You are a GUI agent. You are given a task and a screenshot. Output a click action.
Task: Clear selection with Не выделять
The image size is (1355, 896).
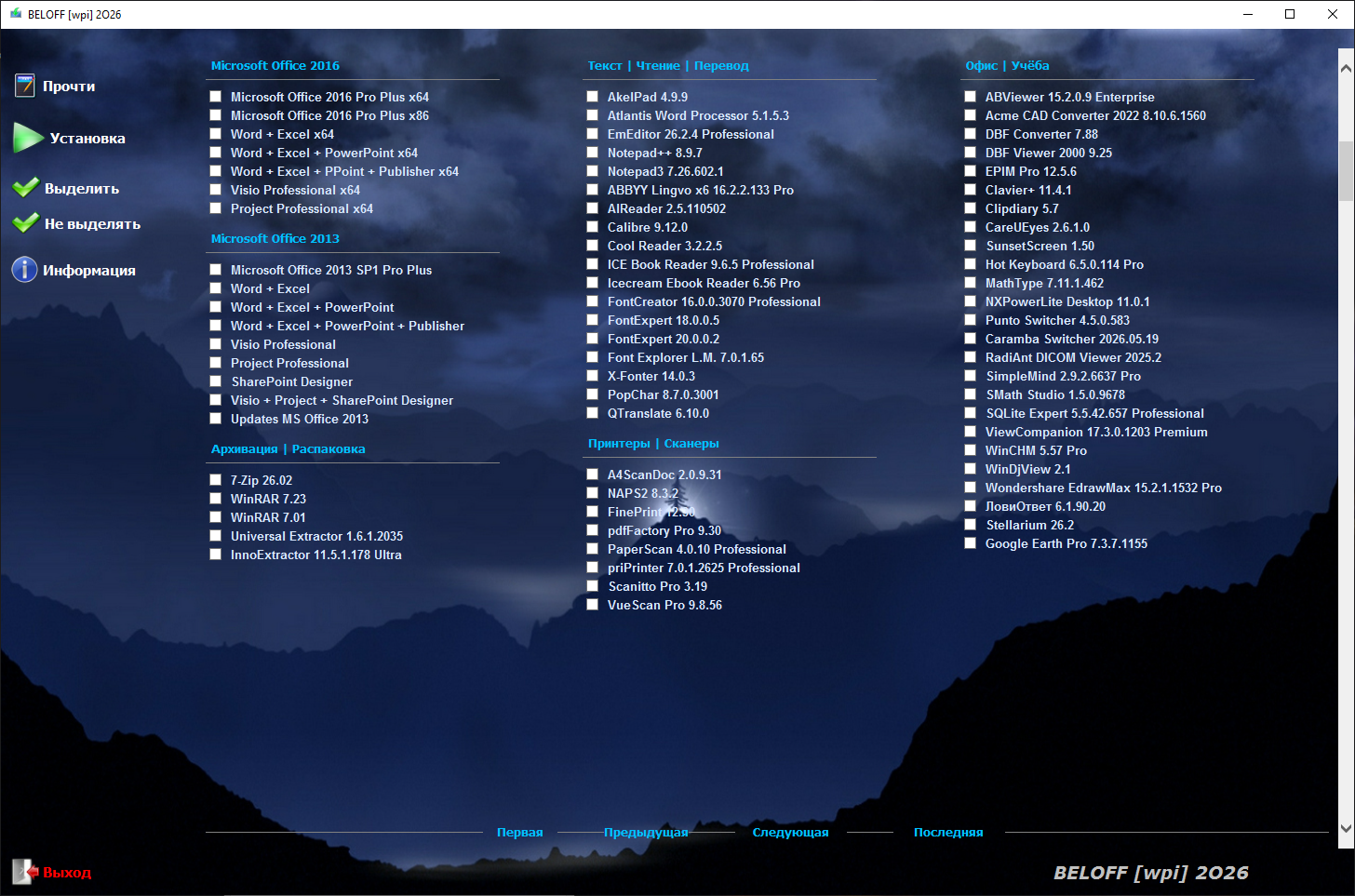92,224
